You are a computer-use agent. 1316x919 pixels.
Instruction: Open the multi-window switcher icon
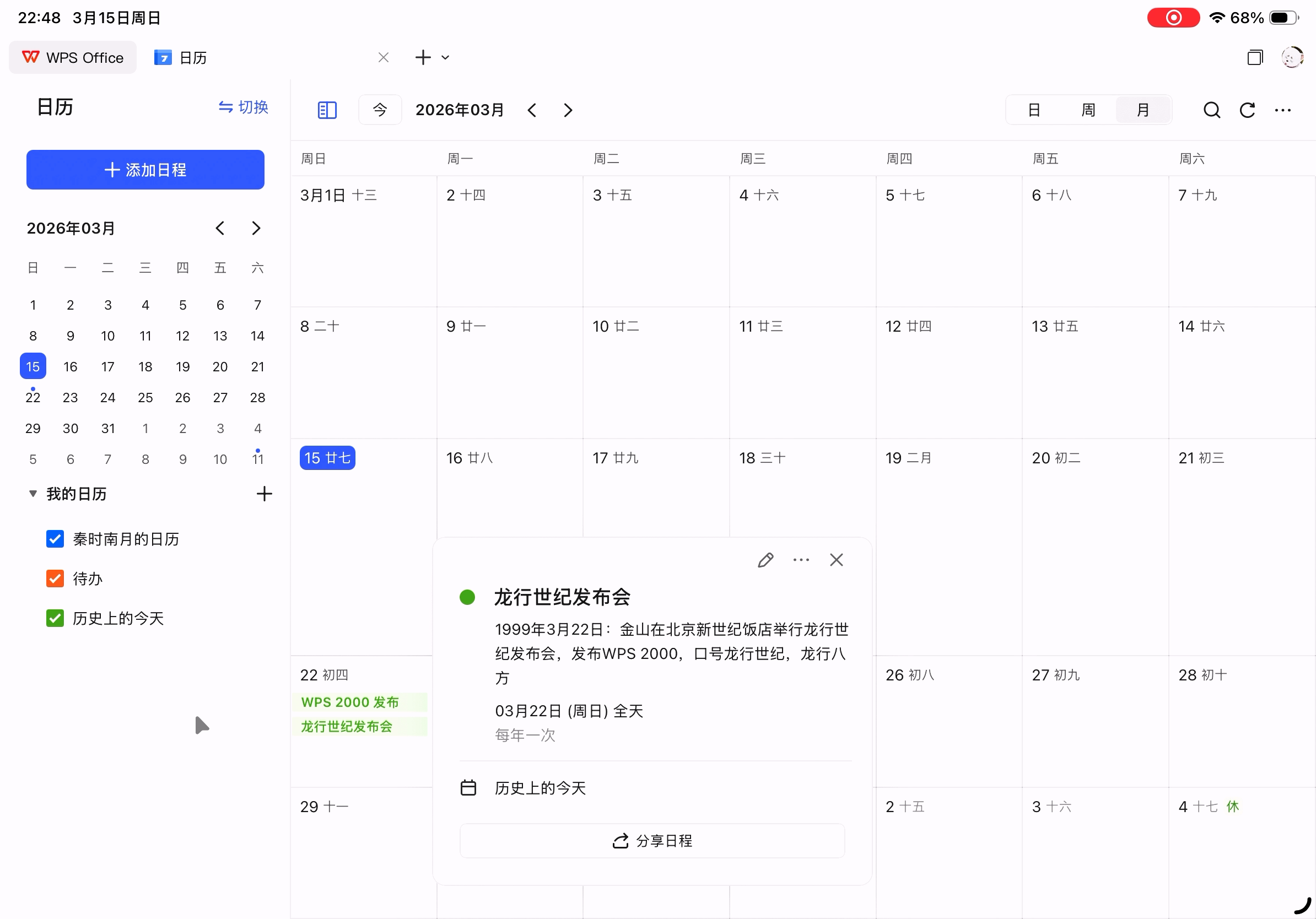click(x=1255, y=57)
